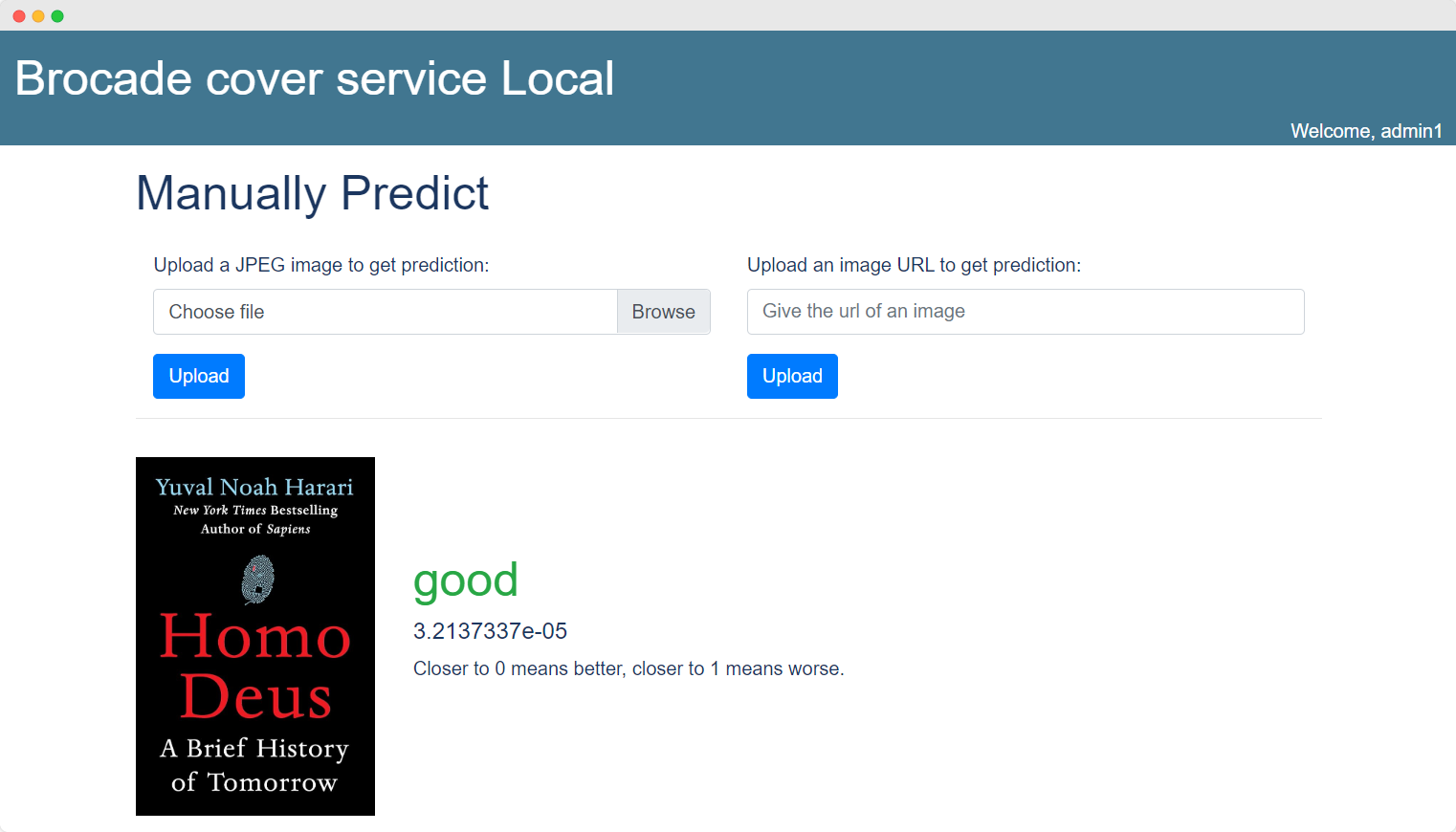Viewport: 1456px width, 832px height.
Task: Click the Brocade cover service Local title
Action: (314, 78)
